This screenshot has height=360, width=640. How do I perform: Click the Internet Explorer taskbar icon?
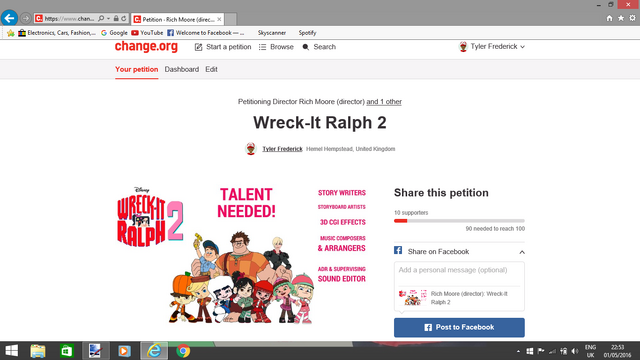(x=154, y=351)
